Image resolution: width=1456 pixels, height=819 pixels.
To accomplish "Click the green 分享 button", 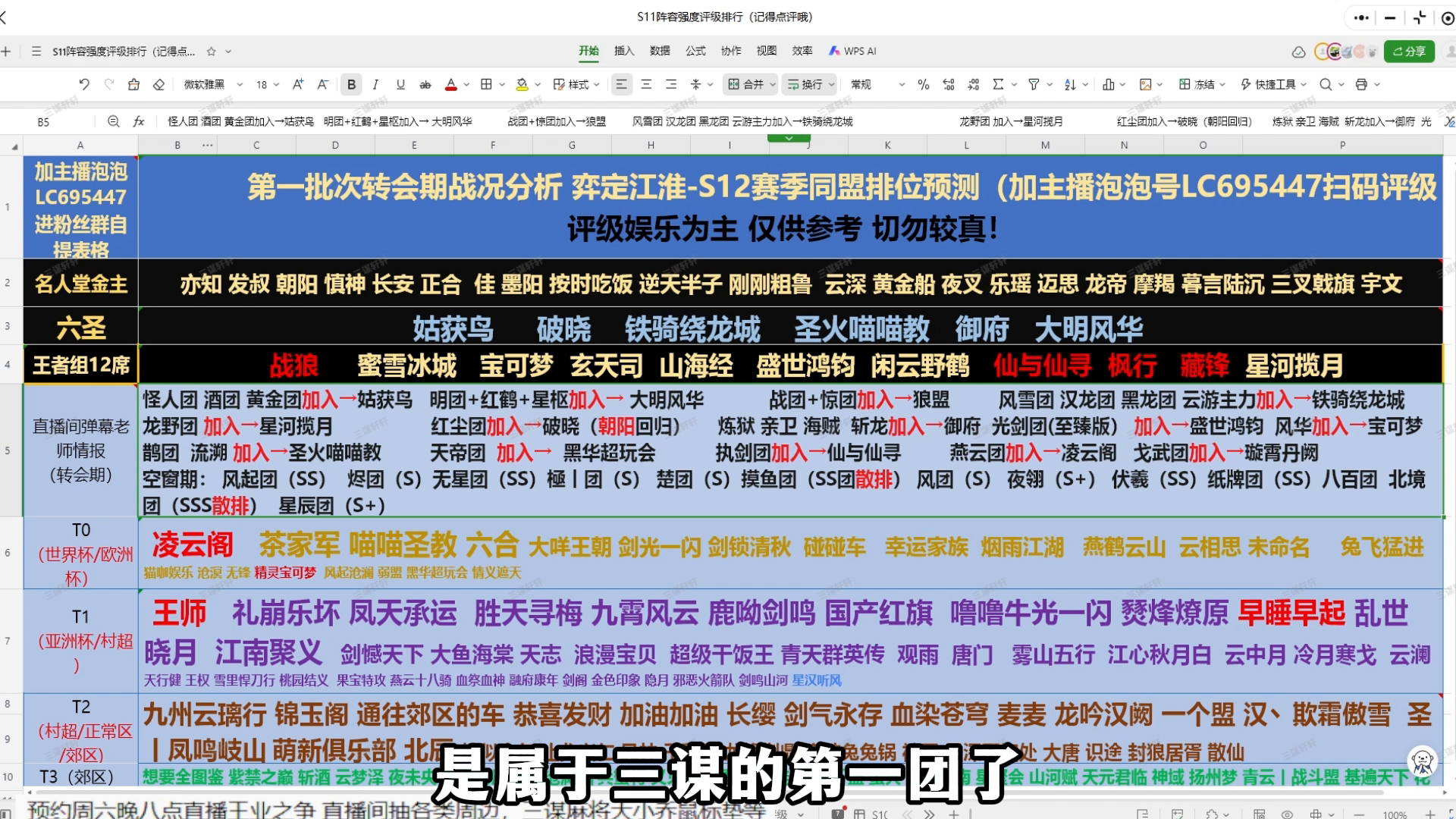I will [x=1408, y=51].
